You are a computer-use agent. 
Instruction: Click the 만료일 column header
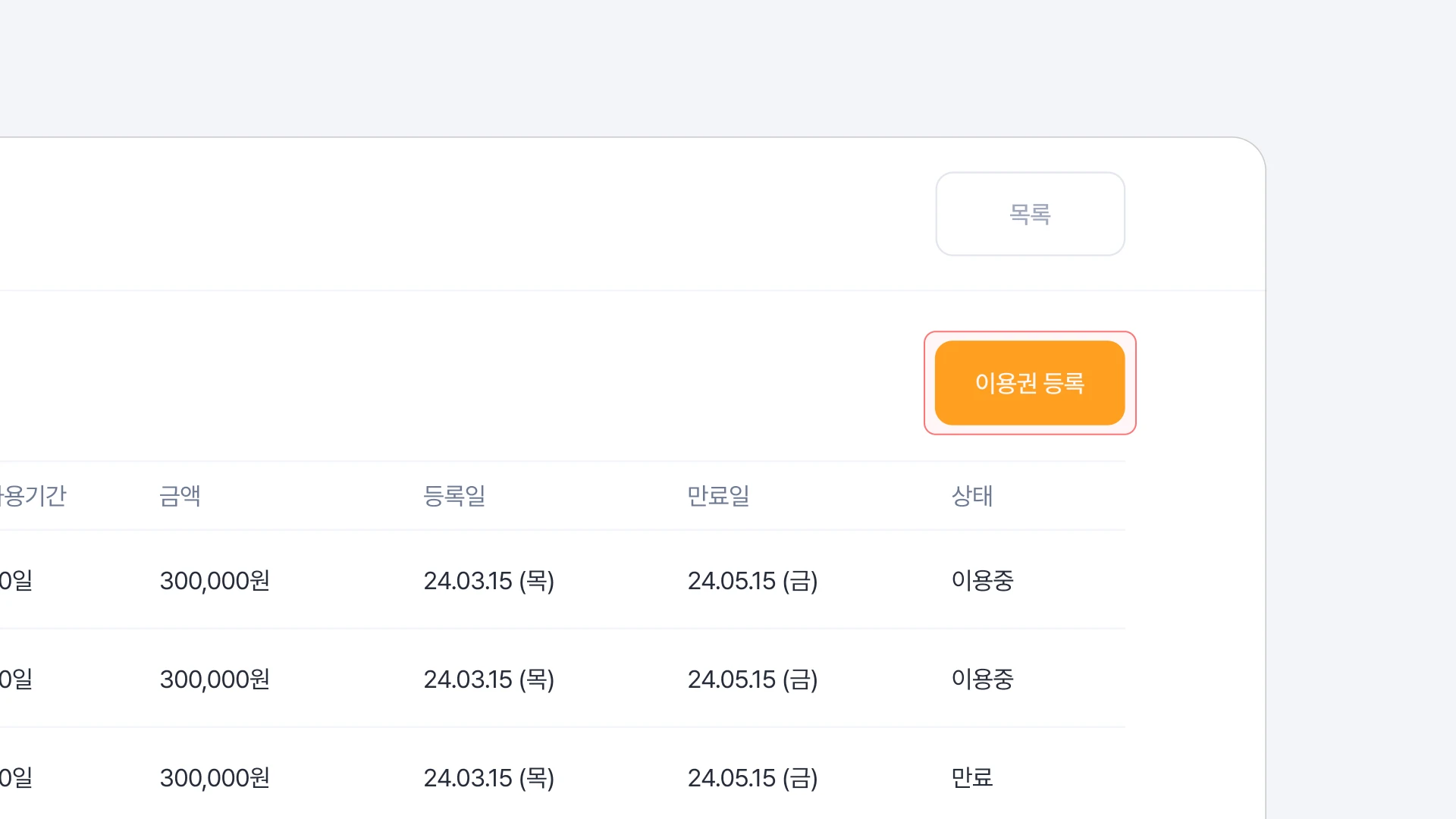[x=718, y=496]
